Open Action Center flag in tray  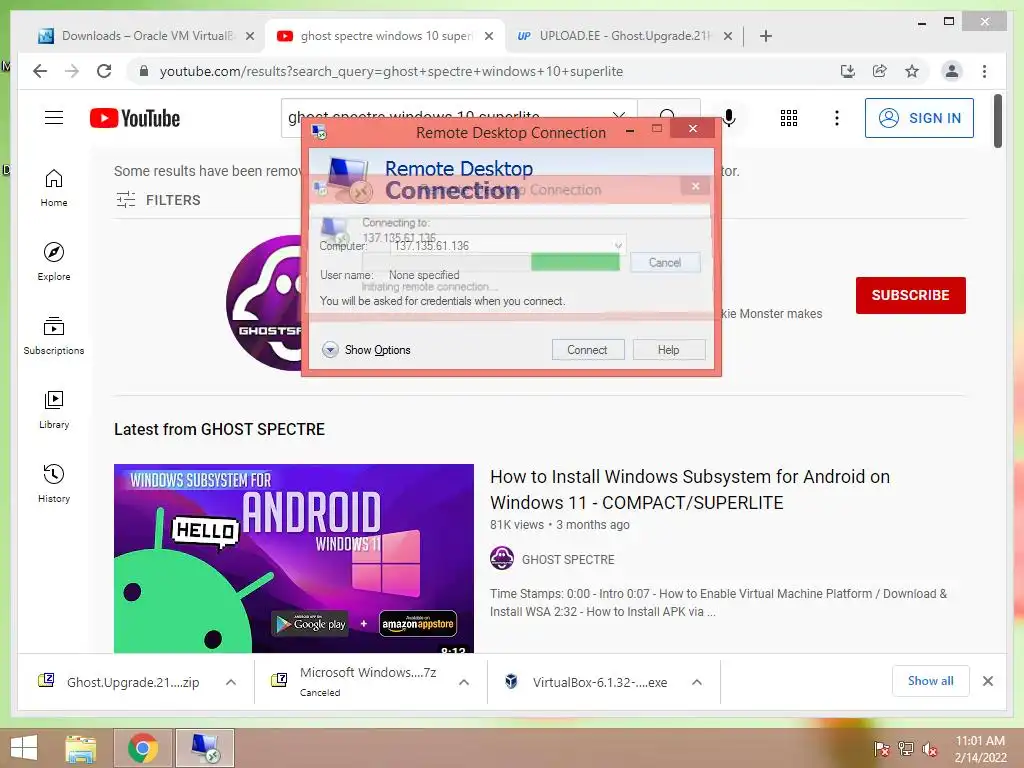[x=881, y=748]
